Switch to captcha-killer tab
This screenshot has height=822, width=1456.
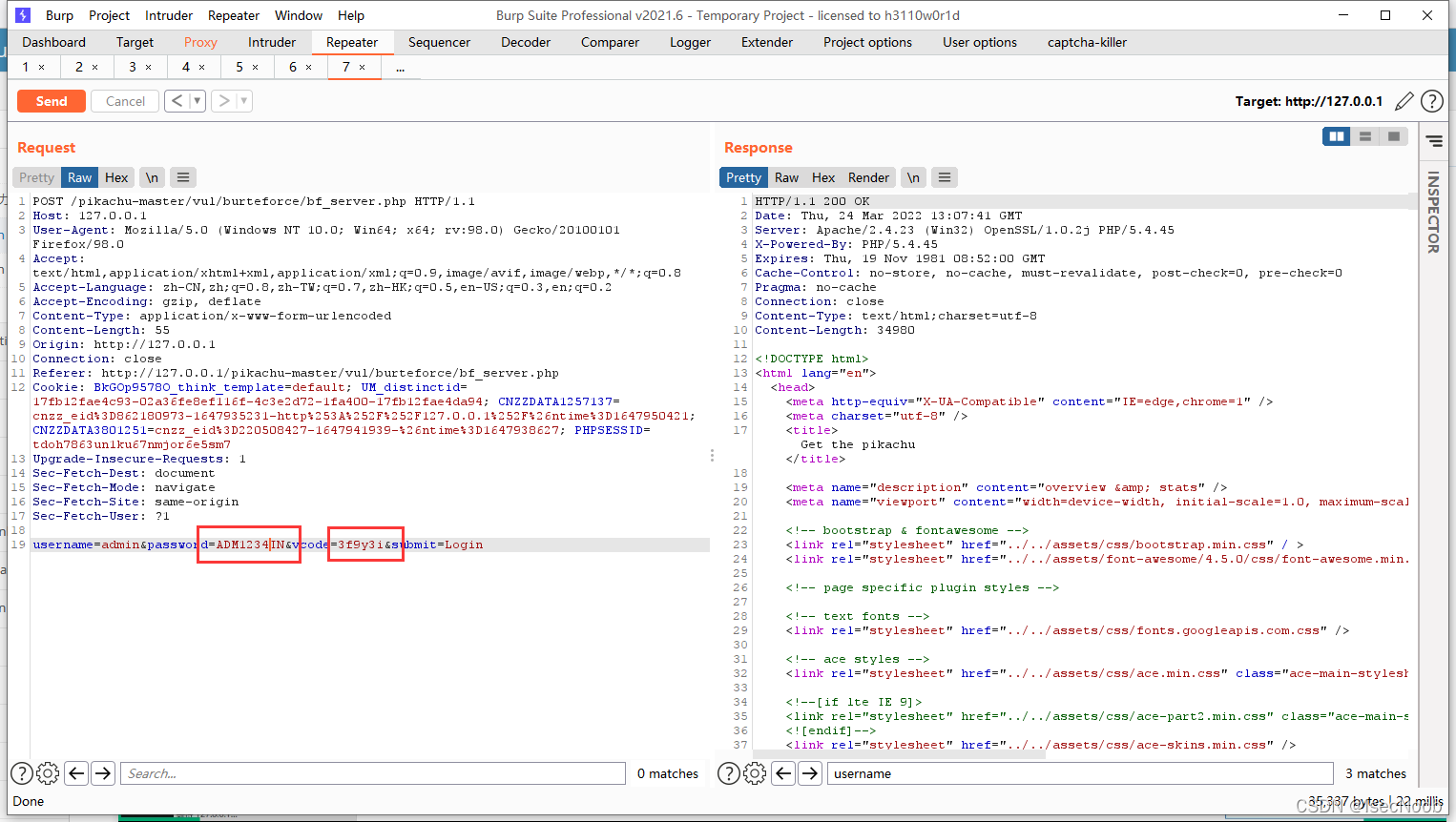tap(1087, 42)
